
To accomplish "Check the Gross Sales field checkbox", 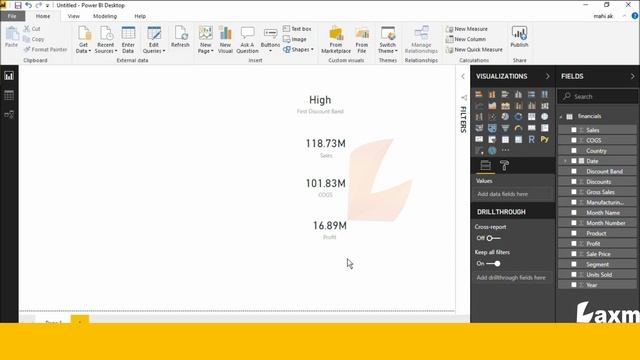I will tap(574, 192).
